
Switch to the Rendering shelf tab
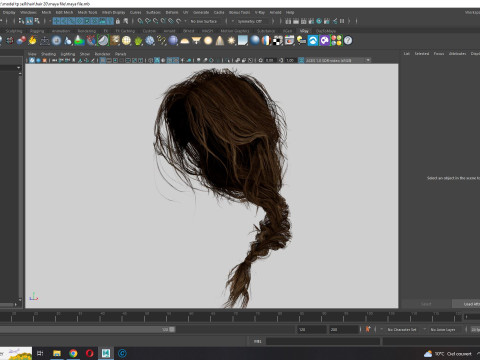pyautogui.click(x=87, y=31)
